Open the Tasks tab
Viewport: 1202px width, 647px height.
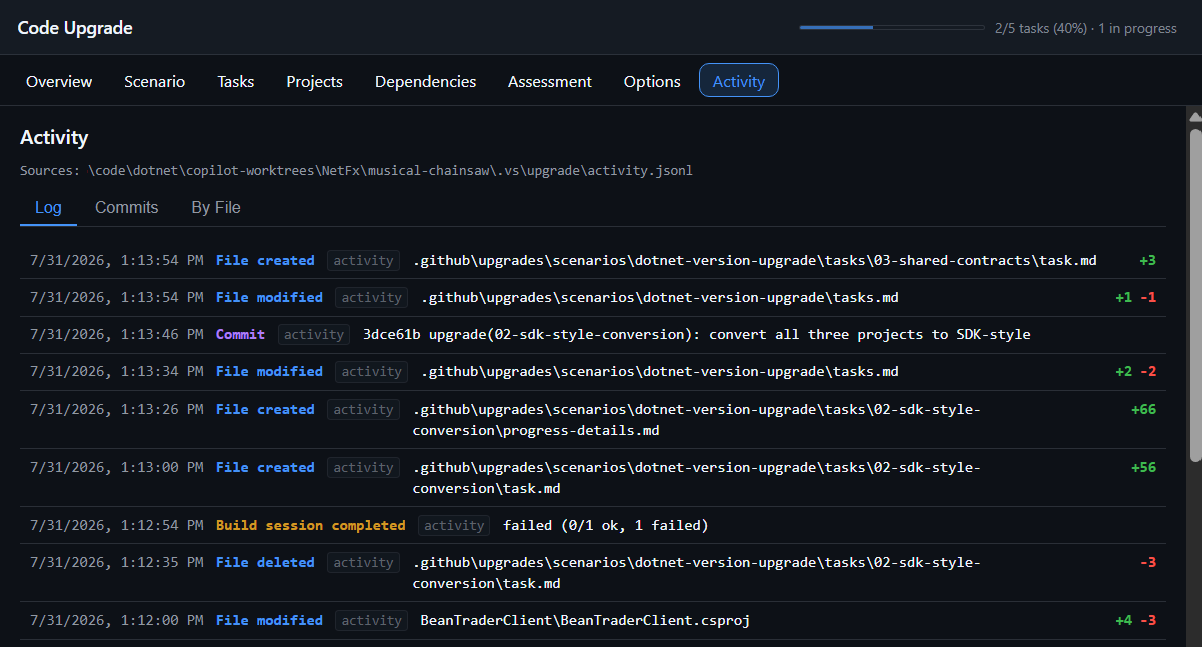pos(236,81)
